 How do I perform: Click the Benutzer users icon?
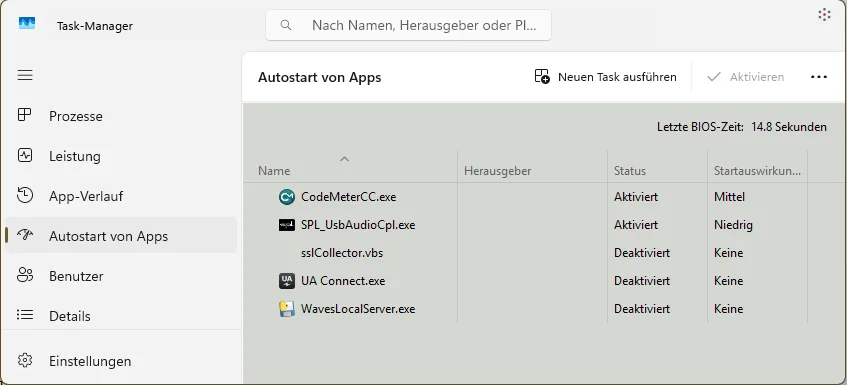25,275
